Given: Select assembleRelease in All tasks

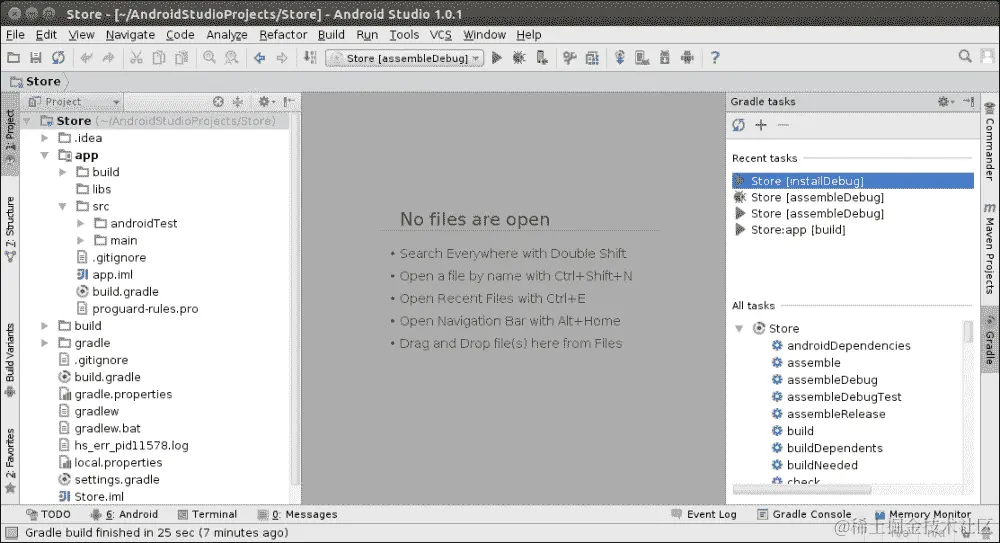Looking at the screenshot, I should [835, 414].
